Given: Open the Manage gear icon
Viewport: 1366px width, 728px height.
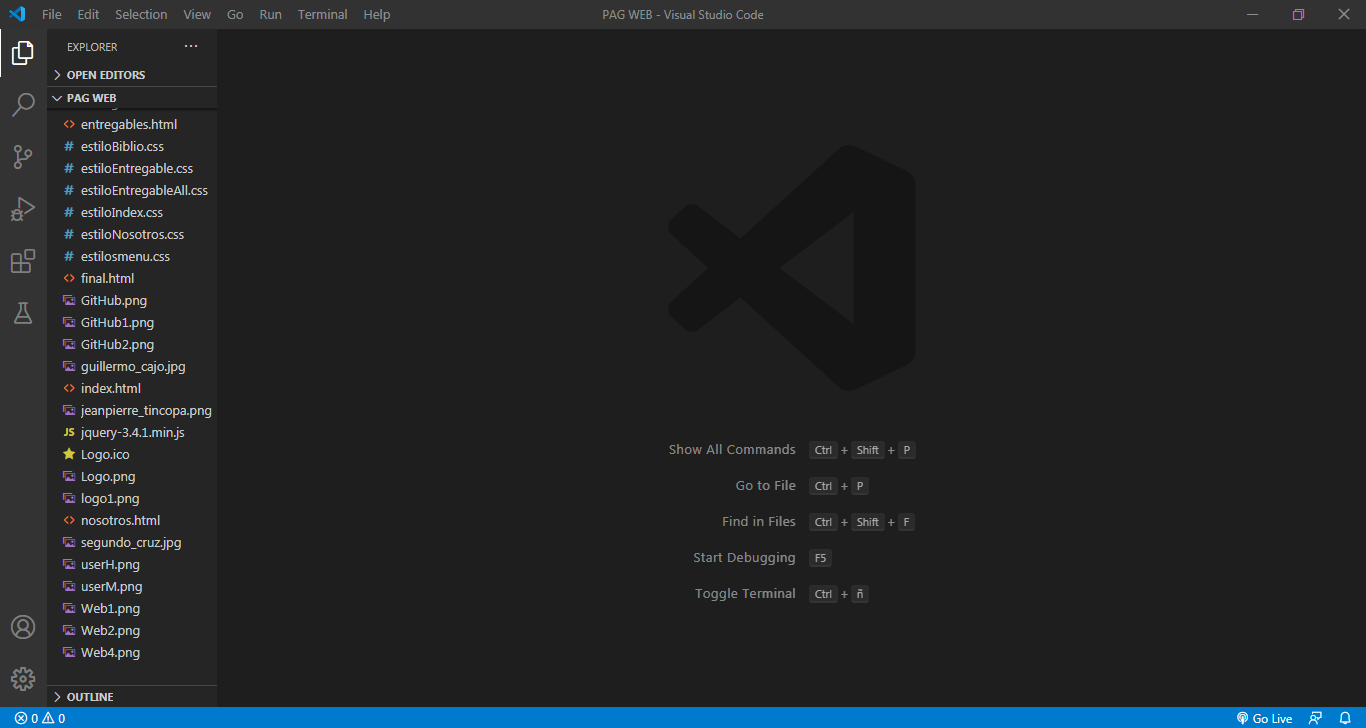Looking at the screenshot, I should [23, 679].
